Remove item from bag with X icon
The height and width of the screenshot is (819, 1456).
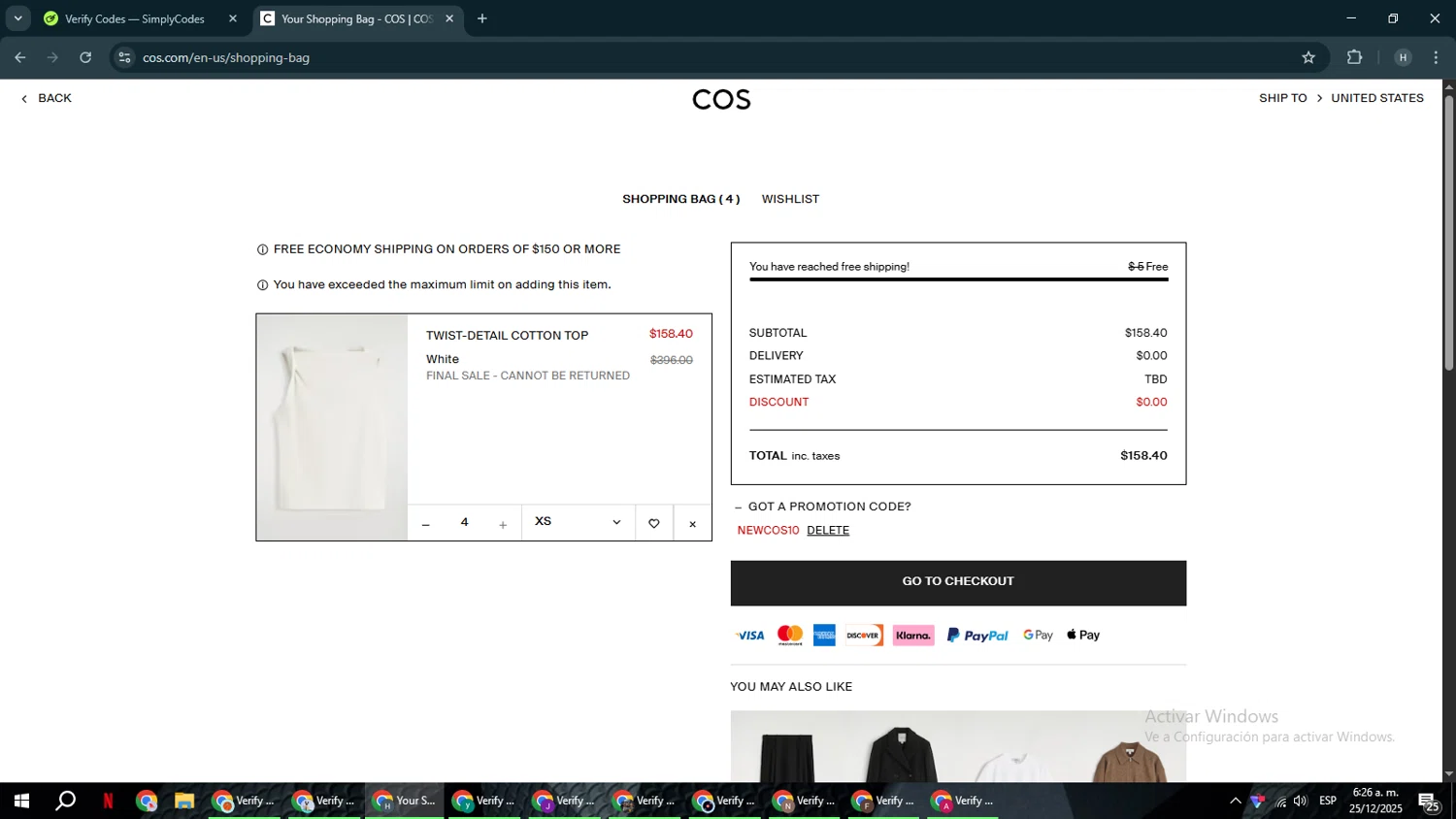click(692, 524)
